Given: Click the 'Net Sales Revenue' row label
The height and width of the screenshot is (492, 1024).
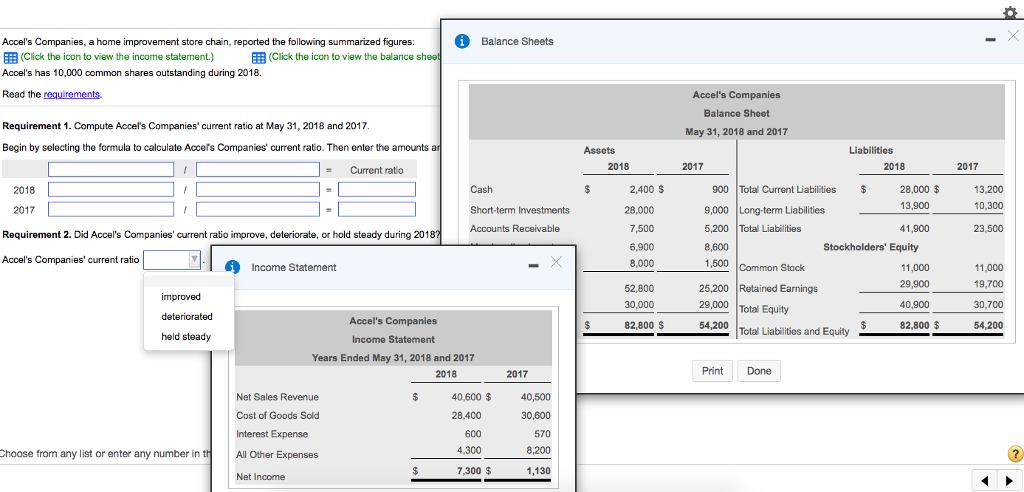Looking at the screenshot, I should pyautogui.click(x=278, y=397).
